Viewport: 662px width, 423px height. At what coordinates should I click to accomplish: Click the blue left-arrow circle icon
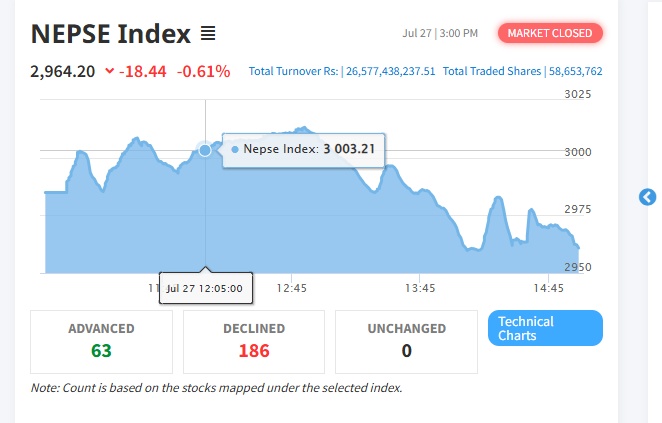click(647, 197)
